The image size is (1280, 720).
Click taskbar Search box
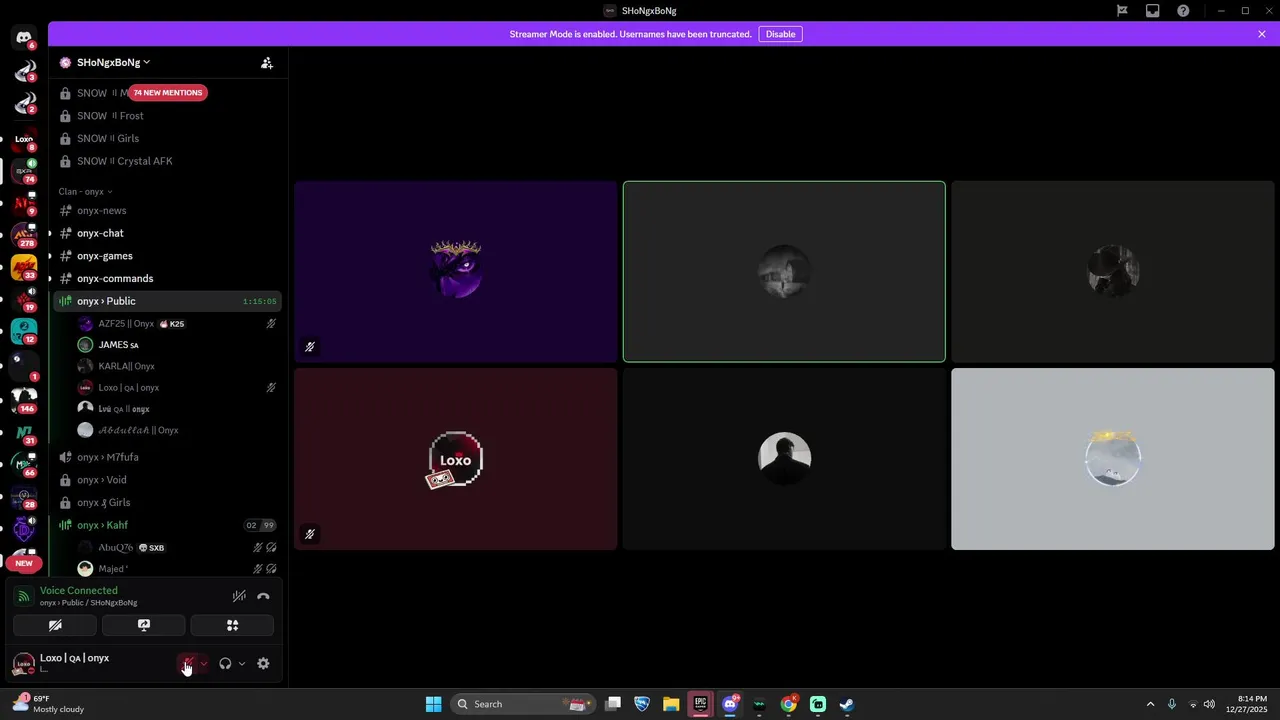tap(523, 704)
